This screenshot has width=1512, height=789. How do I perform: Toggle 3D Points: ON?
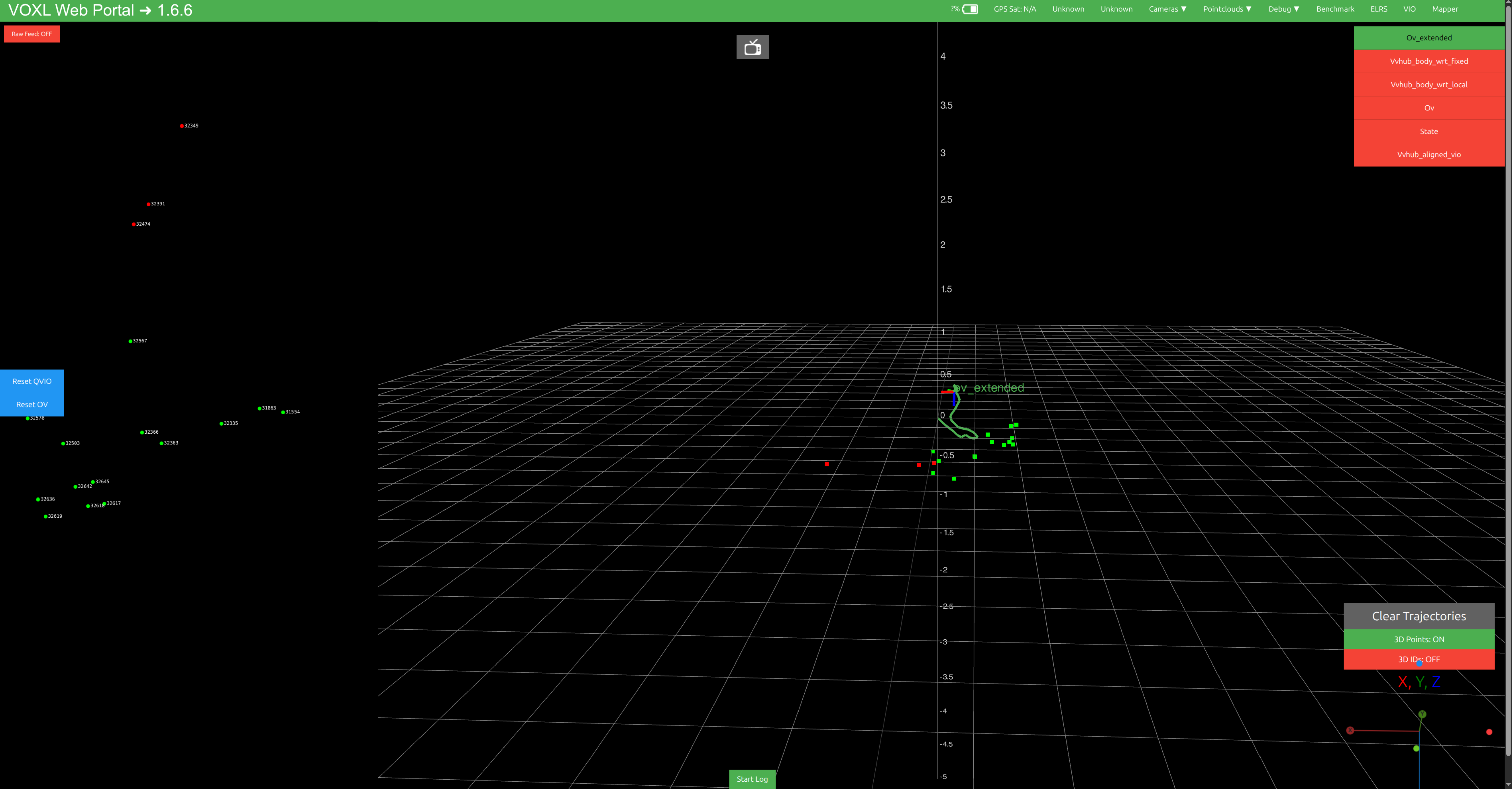click(x=1419, y=639)
